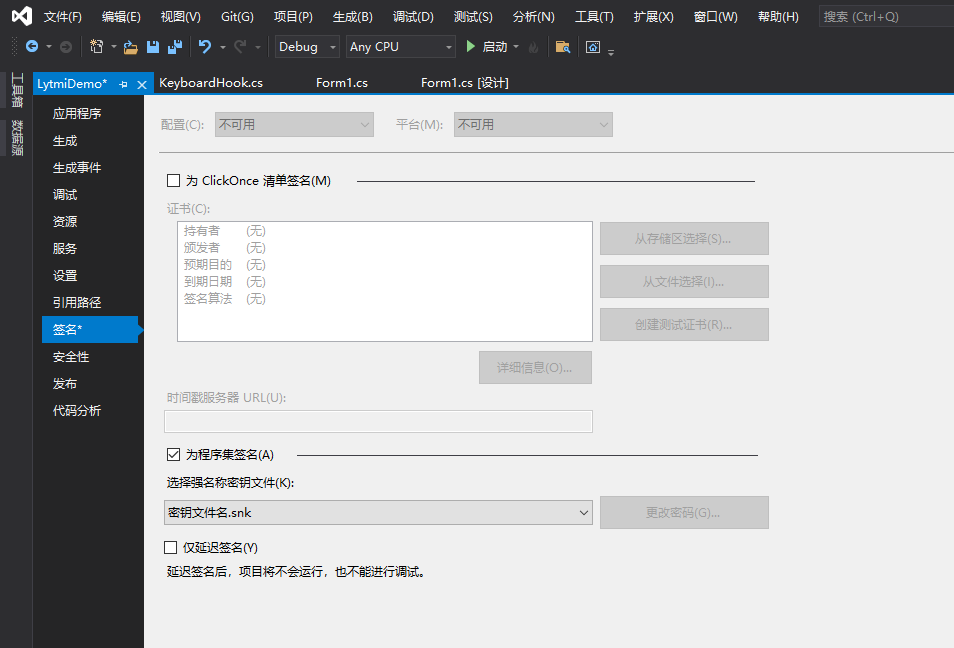Enable 为 ClickOnce 清单签名 checkbox

173,180
